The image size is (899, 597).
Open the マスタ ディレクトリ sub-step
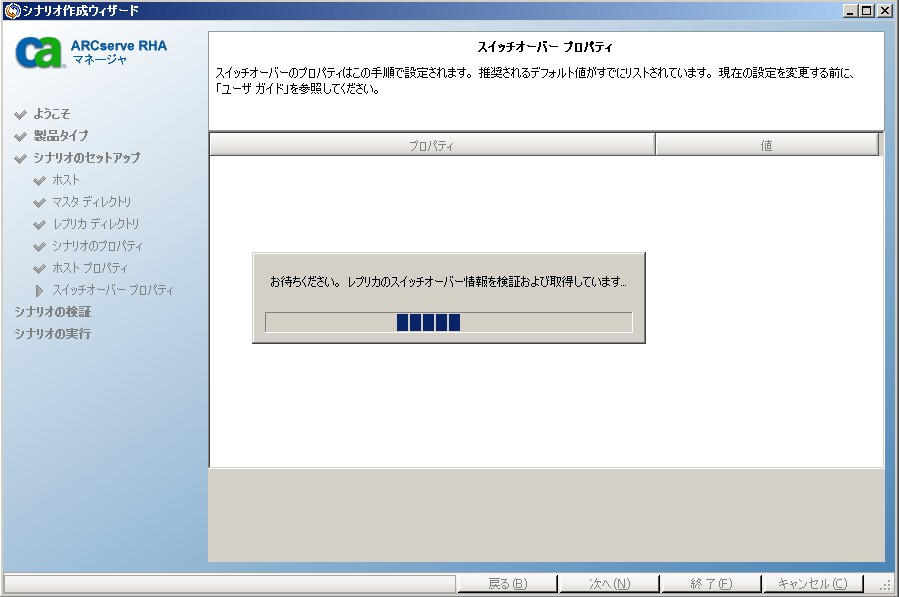click(92, 202)
